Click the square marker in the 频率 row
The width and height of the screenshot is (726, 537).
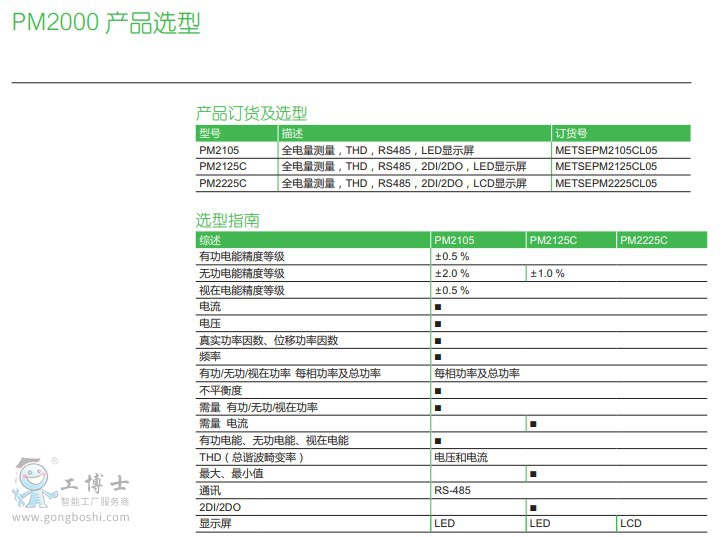point(438,357)
